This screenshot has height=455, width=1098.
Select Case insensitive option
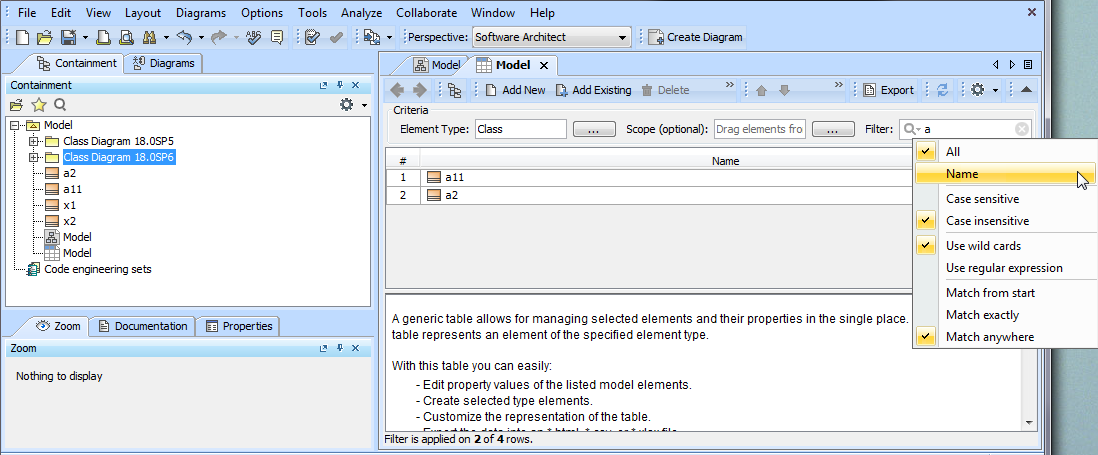point(1004,221)
